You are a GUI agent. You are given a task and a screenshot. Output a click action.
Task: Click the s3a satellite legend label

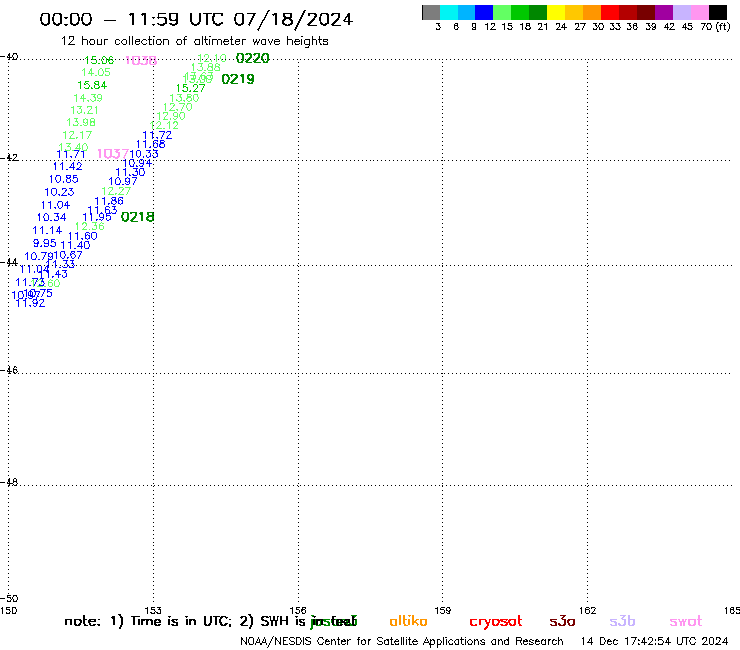(562, 621)
